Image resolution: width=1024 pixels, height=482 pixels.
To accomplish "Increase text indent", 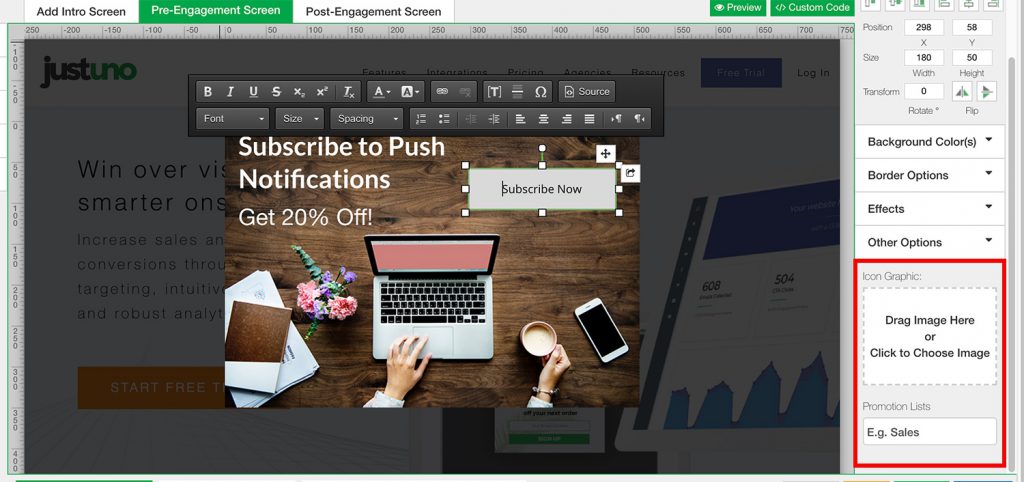I will tap(494, 119).
